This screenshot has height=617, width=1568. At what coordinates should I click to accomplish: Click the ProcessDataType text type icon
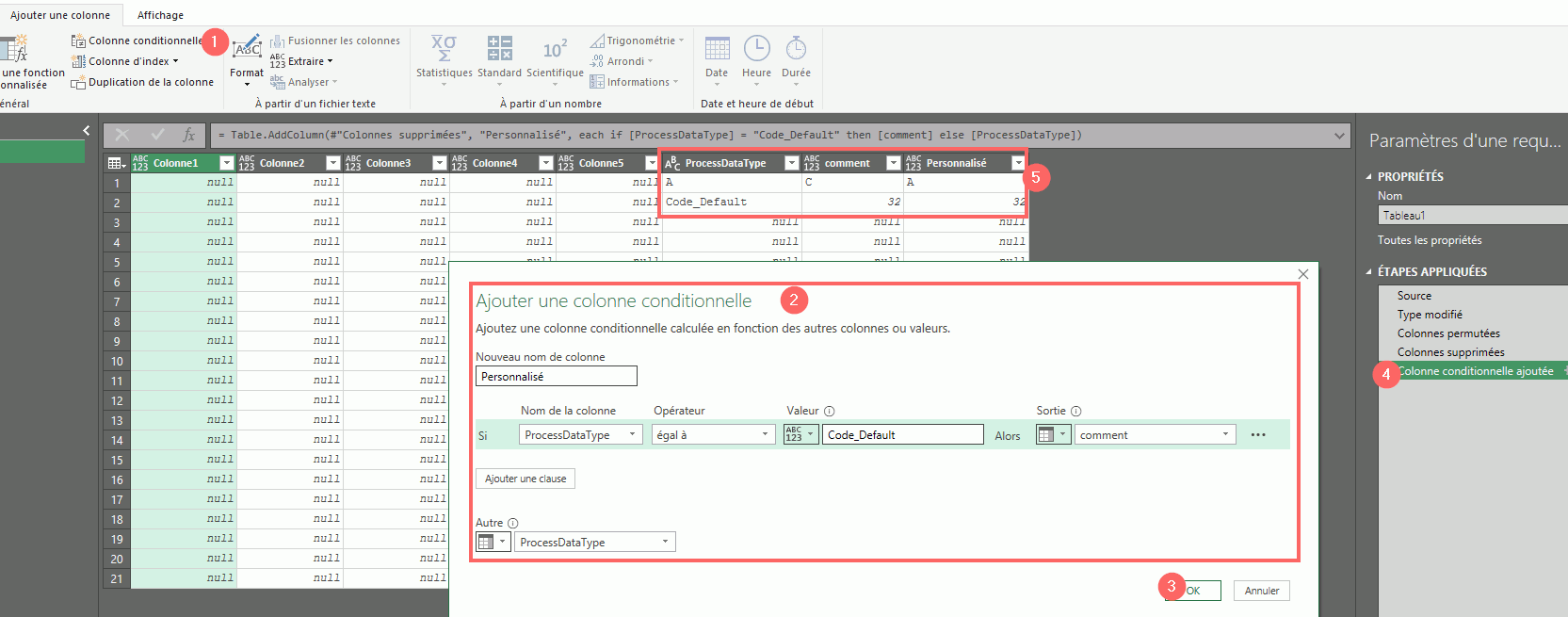pos(672,163)
